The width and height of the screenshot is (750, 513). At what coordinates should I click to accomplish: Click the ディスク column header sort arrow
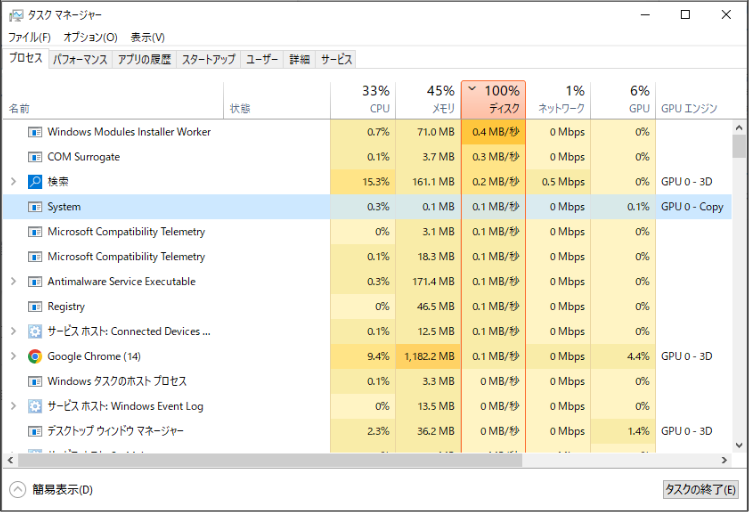click(x=472, y=89)
